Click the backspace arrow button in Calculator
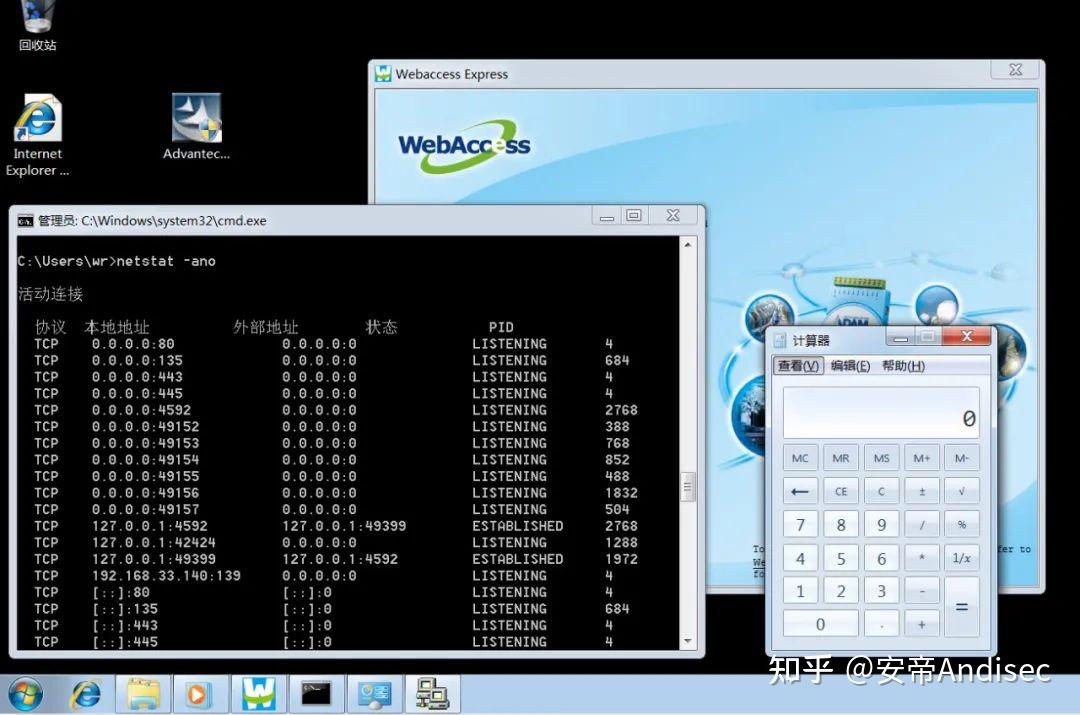This screenshot has height=715, width=1080. tap(800, 491)
